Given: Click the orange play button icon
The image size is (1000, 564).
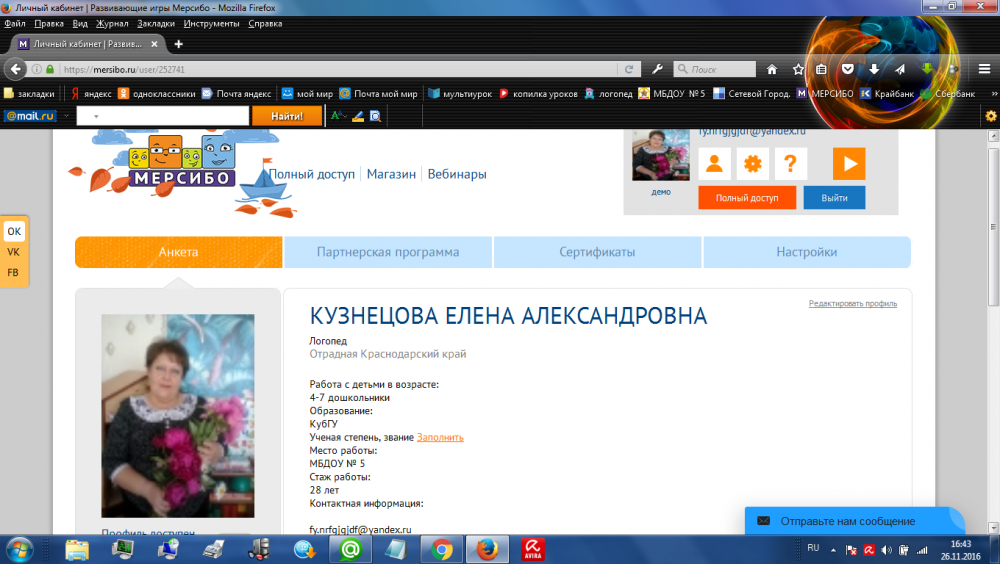Looking at the screenshot, I should [849, 164].
